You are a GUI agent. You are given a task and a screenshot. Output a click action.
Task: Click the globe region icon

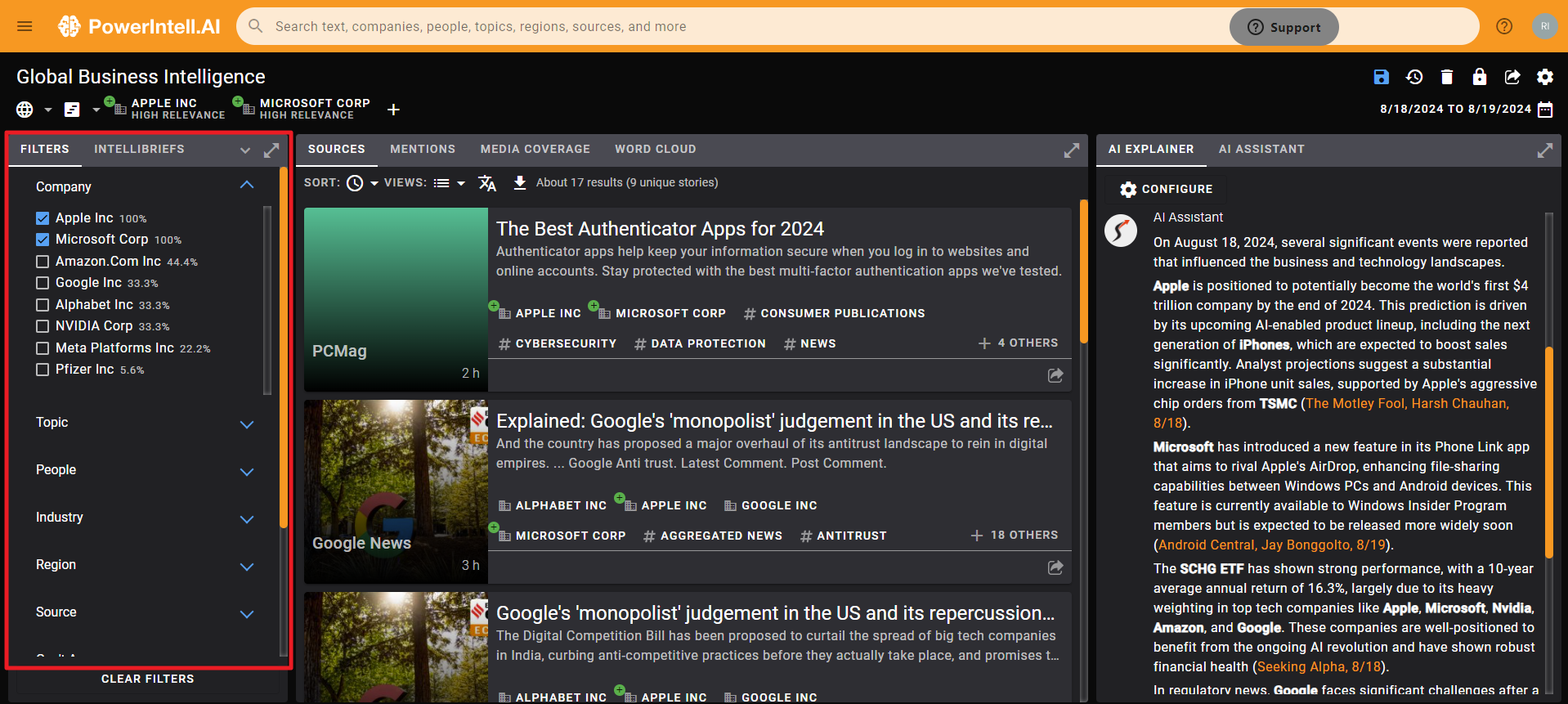[x=25, y=110]
